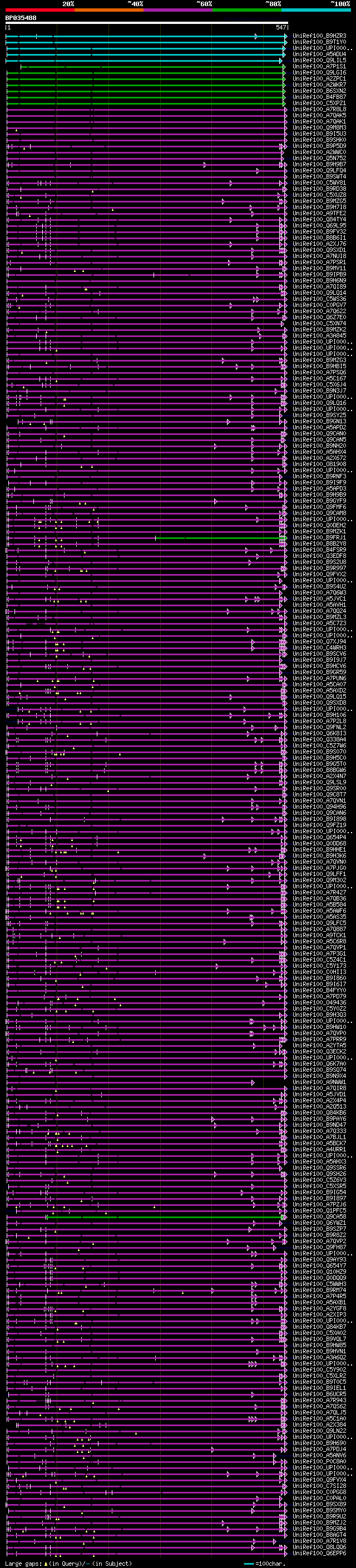
Task: Select hit label UniRef100_Q9FNL2
Action: [x=319, y=727]
